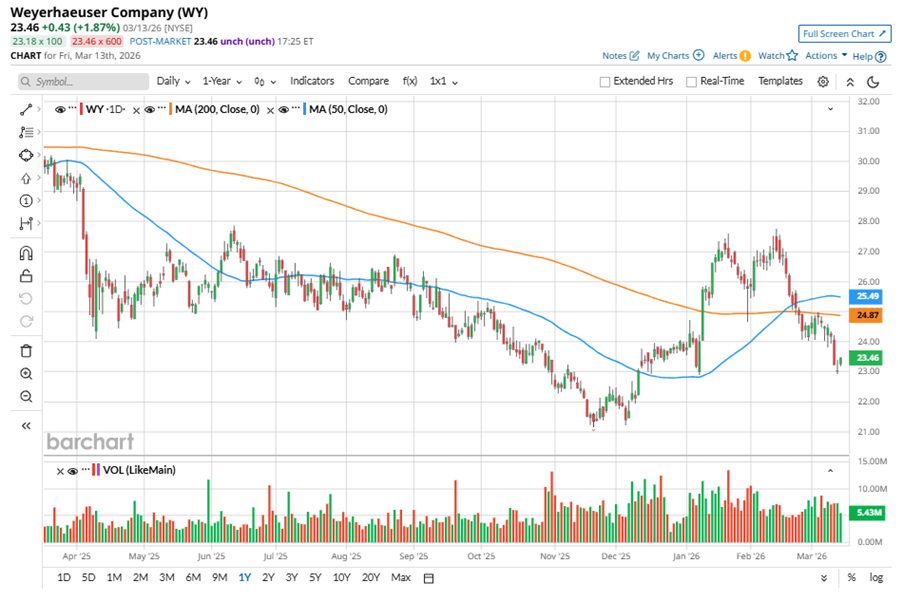Toggle MA 50 visibility eye

click(x=283, y=109)
